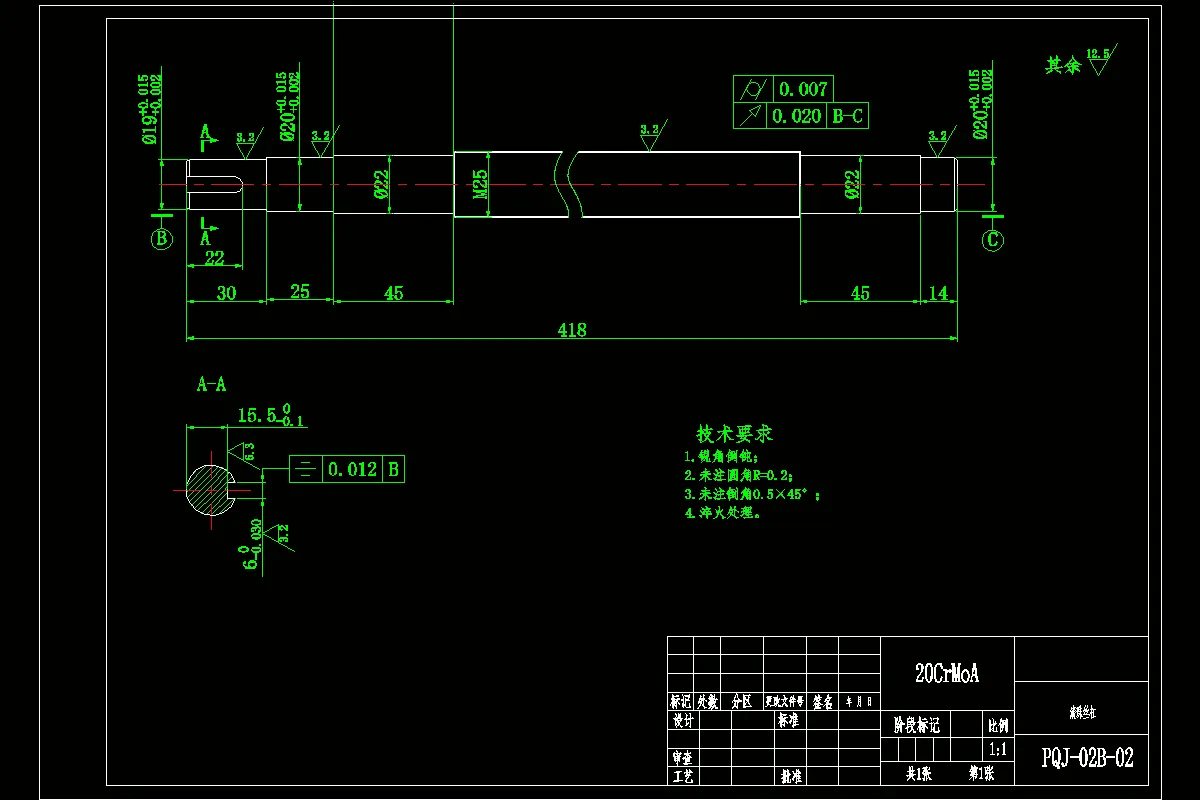Click the symmetry symbol beside 0.012
The image size is (1200, 800).
306,468
